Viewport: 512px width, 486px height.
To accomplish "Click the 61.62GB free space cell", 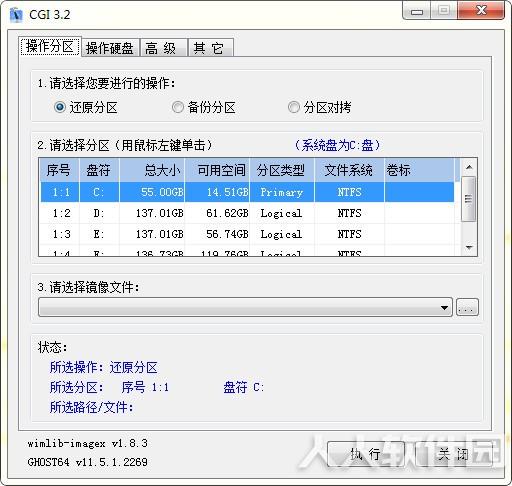I will 217,213.
